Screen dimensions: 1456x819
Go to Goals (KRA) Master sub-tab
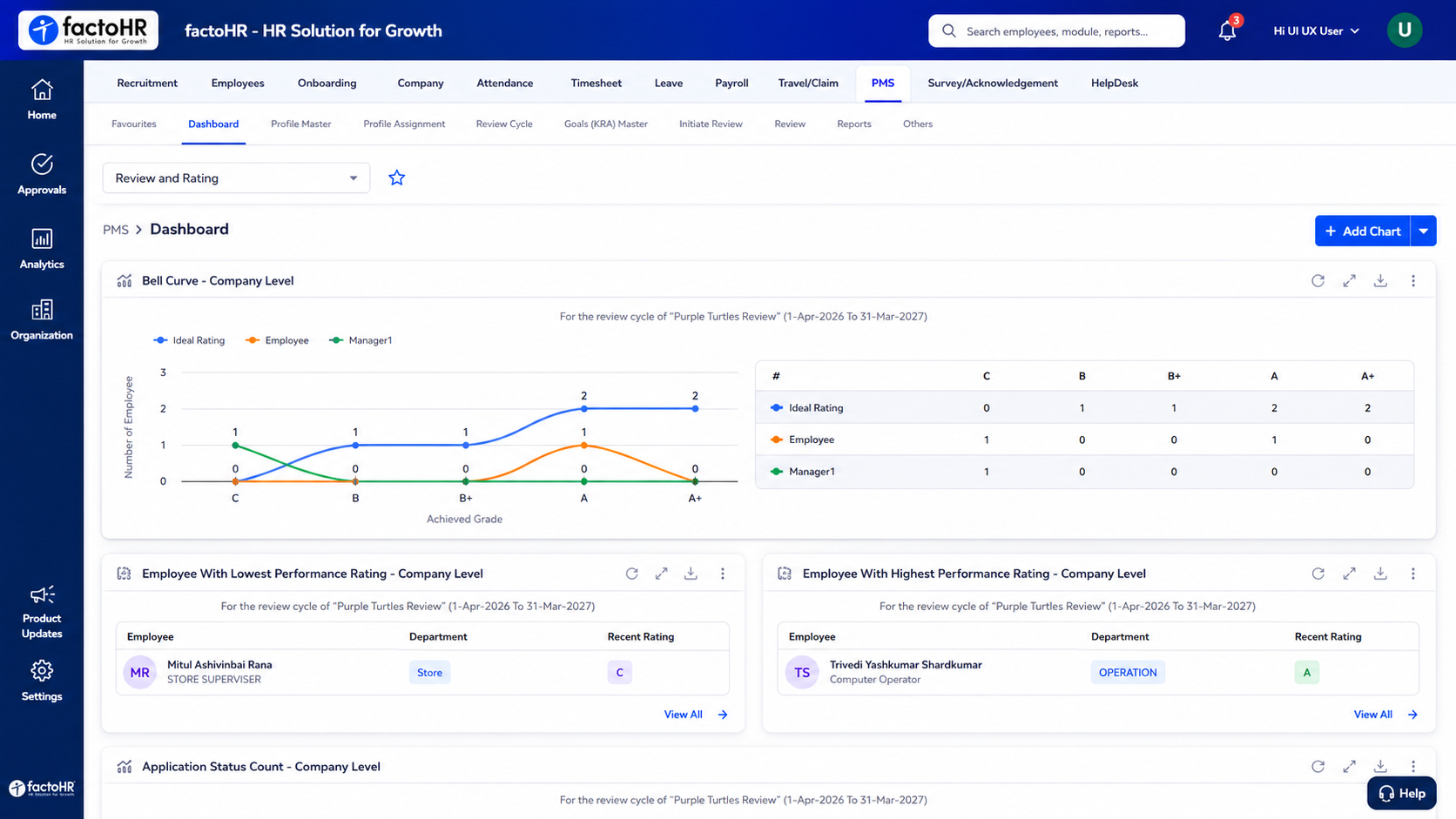[606, 124]
